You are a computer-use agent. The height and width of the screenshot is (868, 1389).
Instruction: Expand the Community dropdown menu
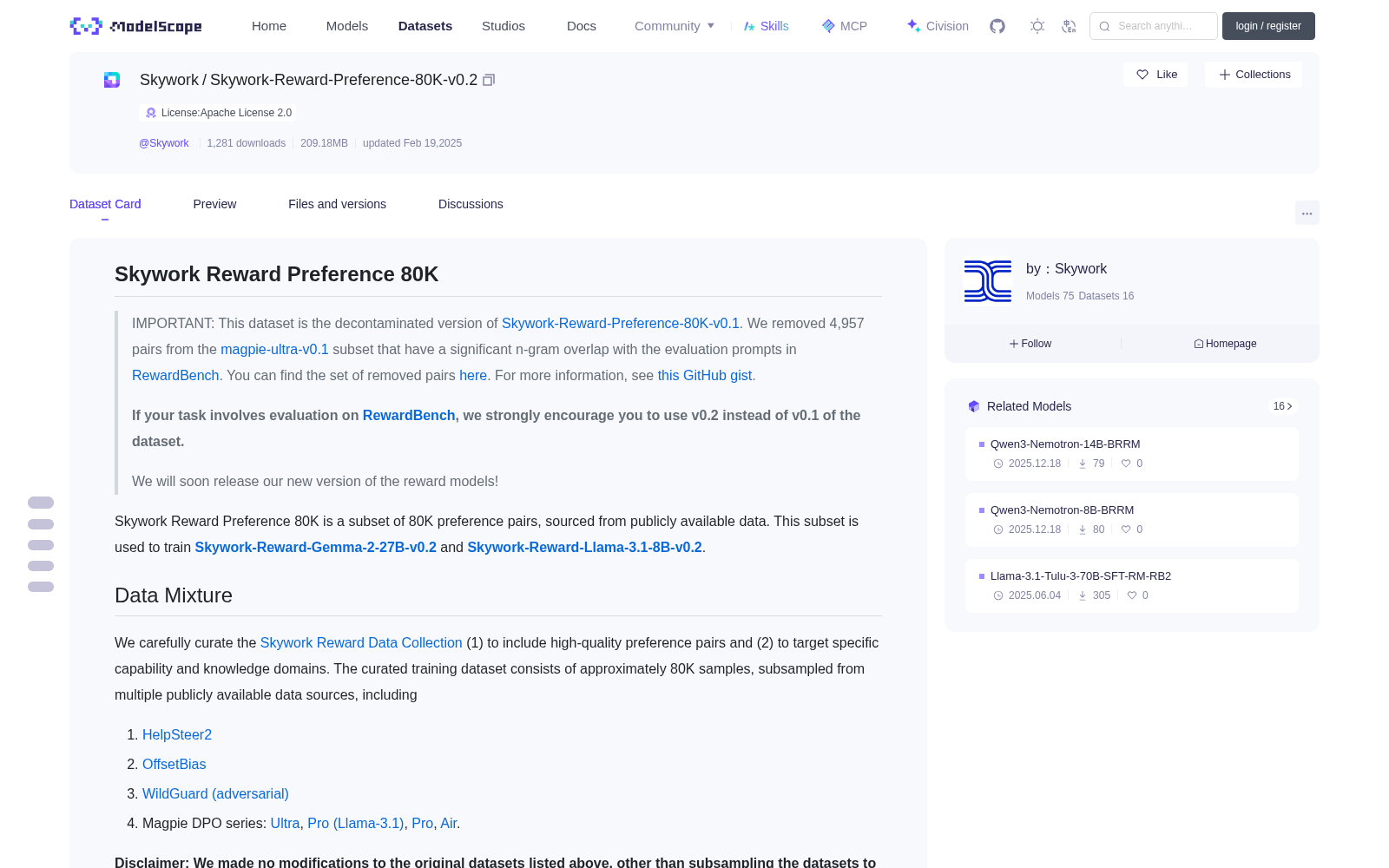675,26
